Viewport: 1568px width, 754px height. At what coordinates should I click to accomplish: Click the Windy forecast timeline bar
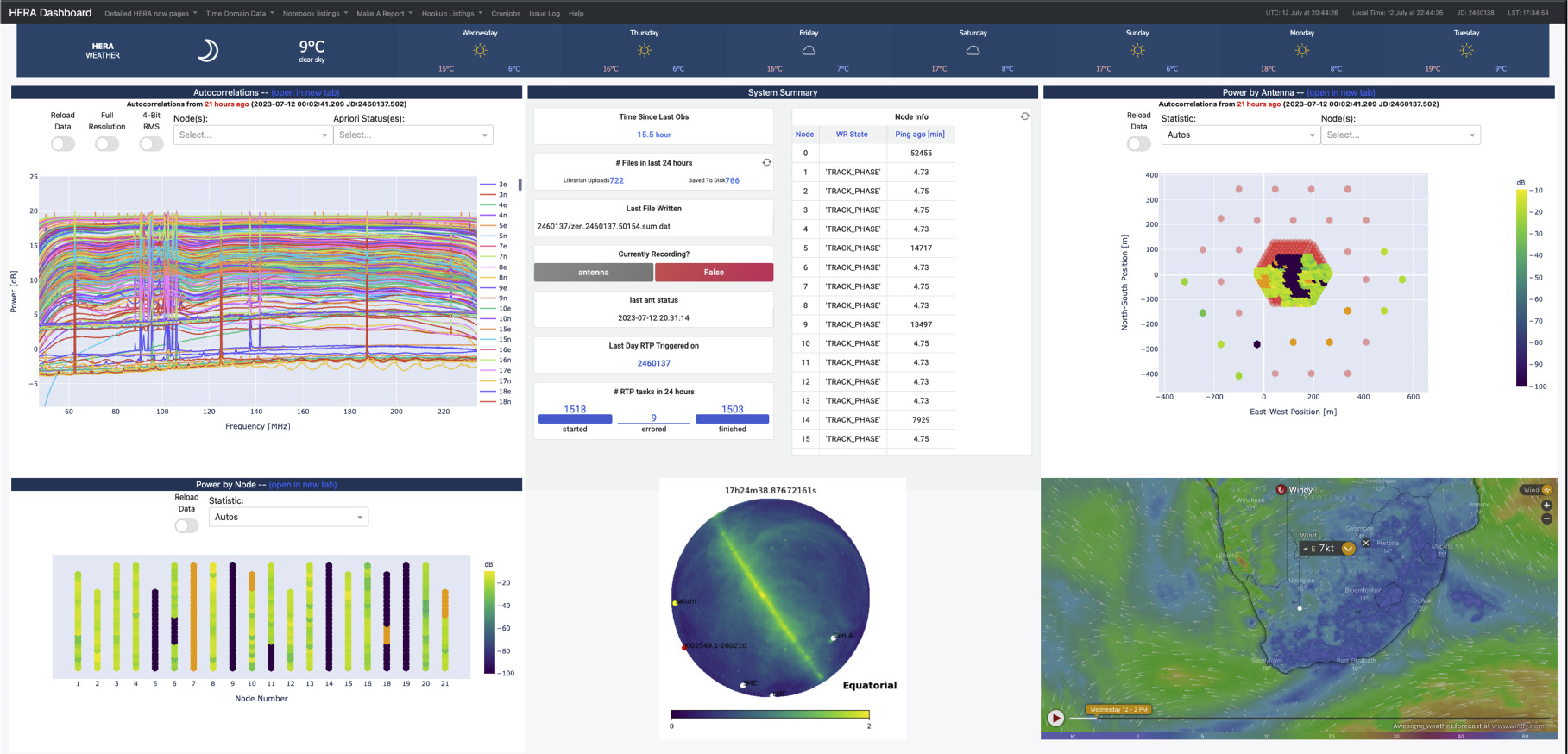point(1294,718)
